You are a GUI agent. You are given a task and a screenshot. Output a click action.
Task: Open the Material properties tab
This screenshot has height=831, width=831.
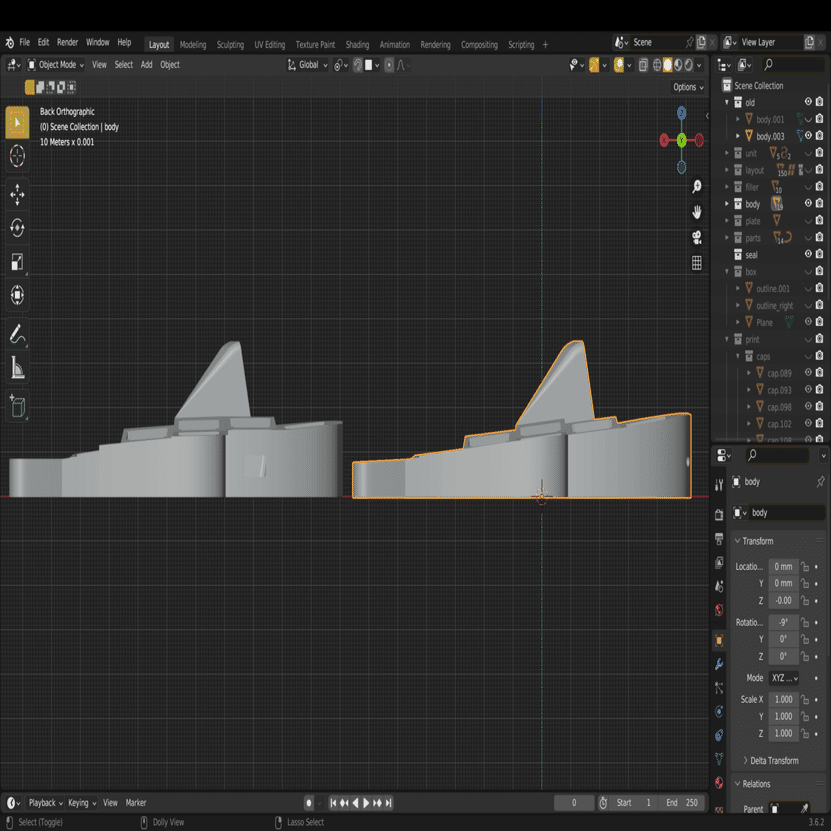[719, 783]
